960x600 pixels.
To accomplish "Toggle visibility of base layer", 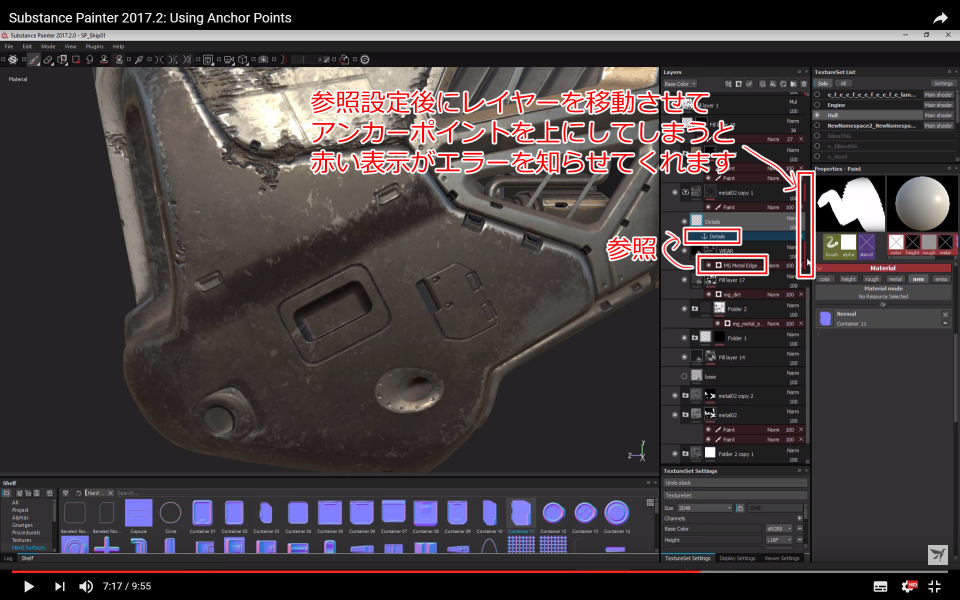I will pyautogui.click(x=684, y=376).
